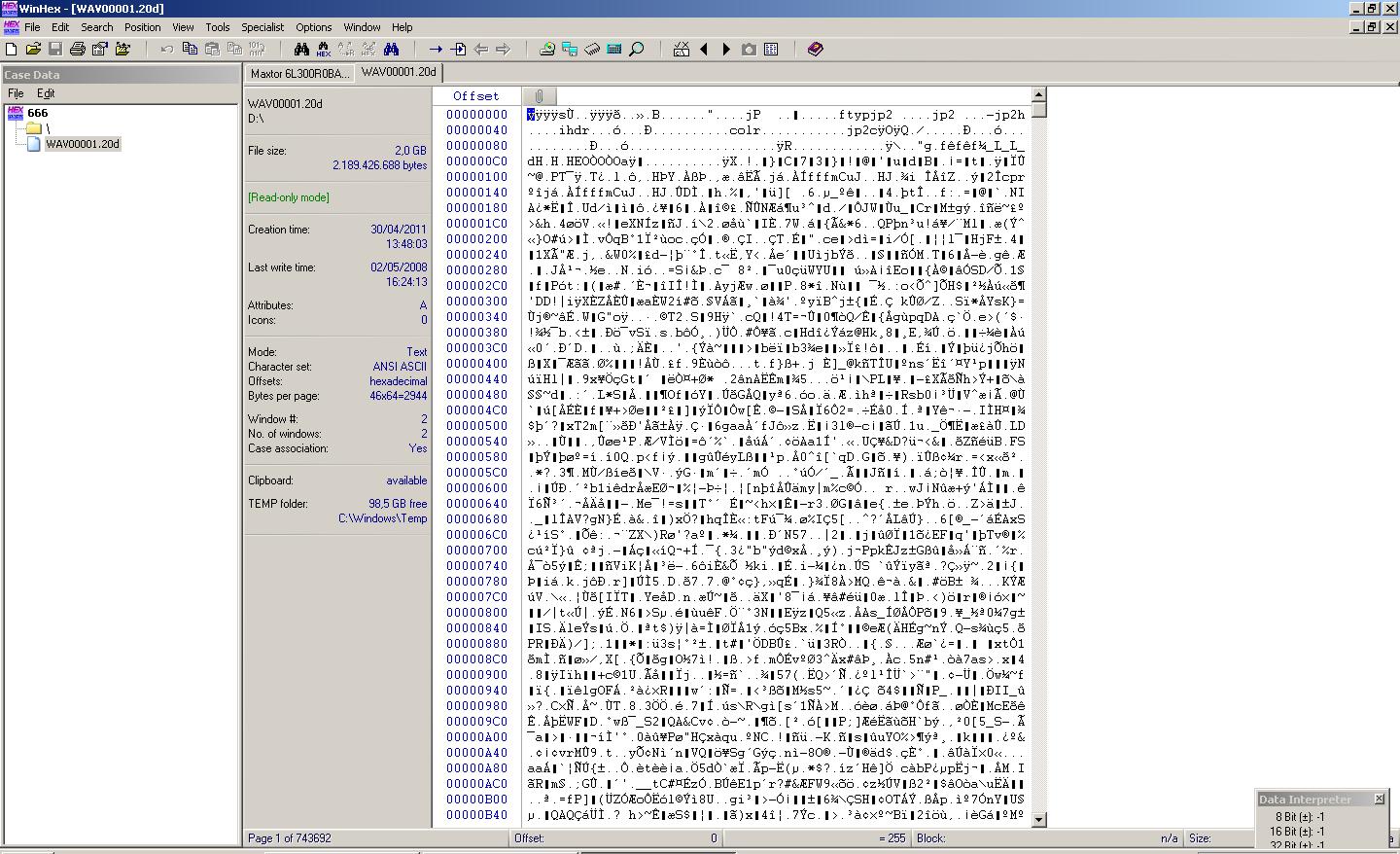The image size is (1400, 854).
Task: Open the Properties toolbar icon
Action: point(100,49)
